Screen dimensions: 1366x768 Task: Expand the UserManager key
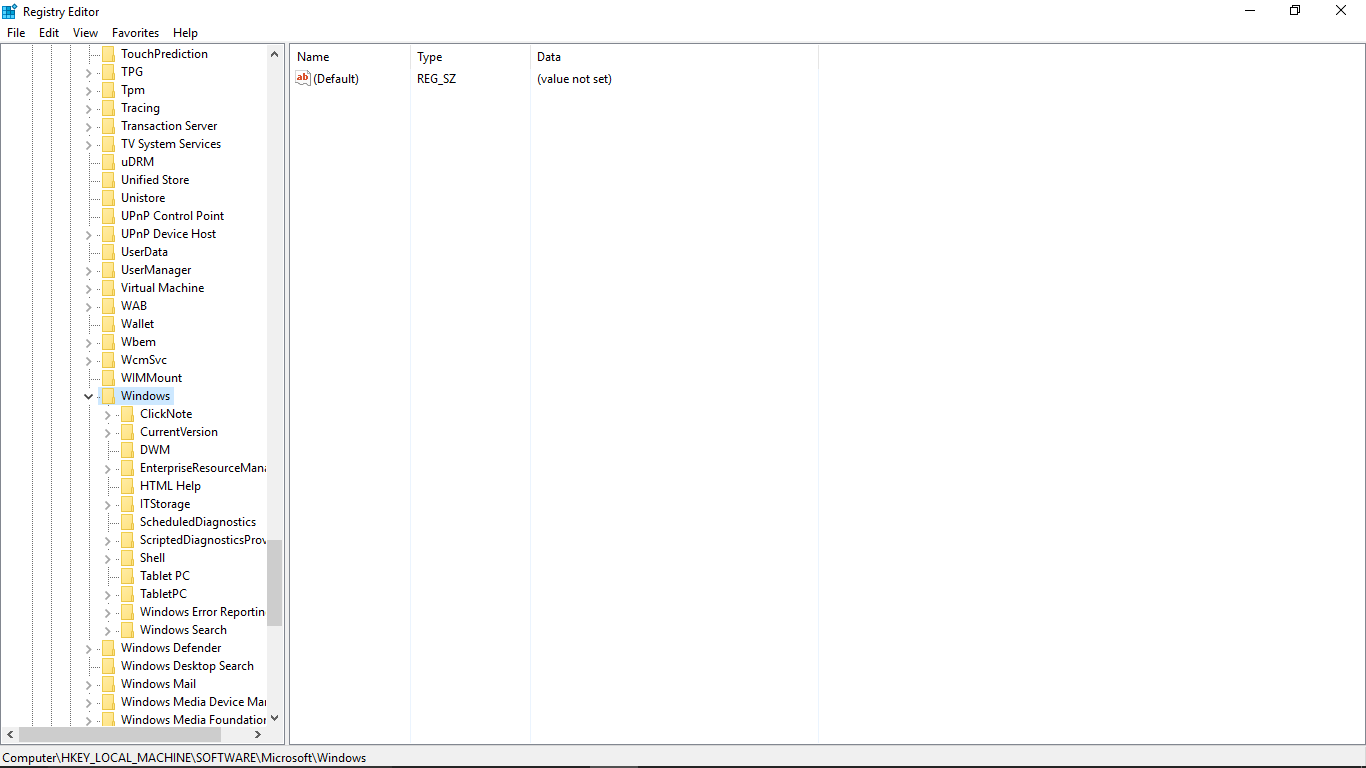tap(89, 270)
